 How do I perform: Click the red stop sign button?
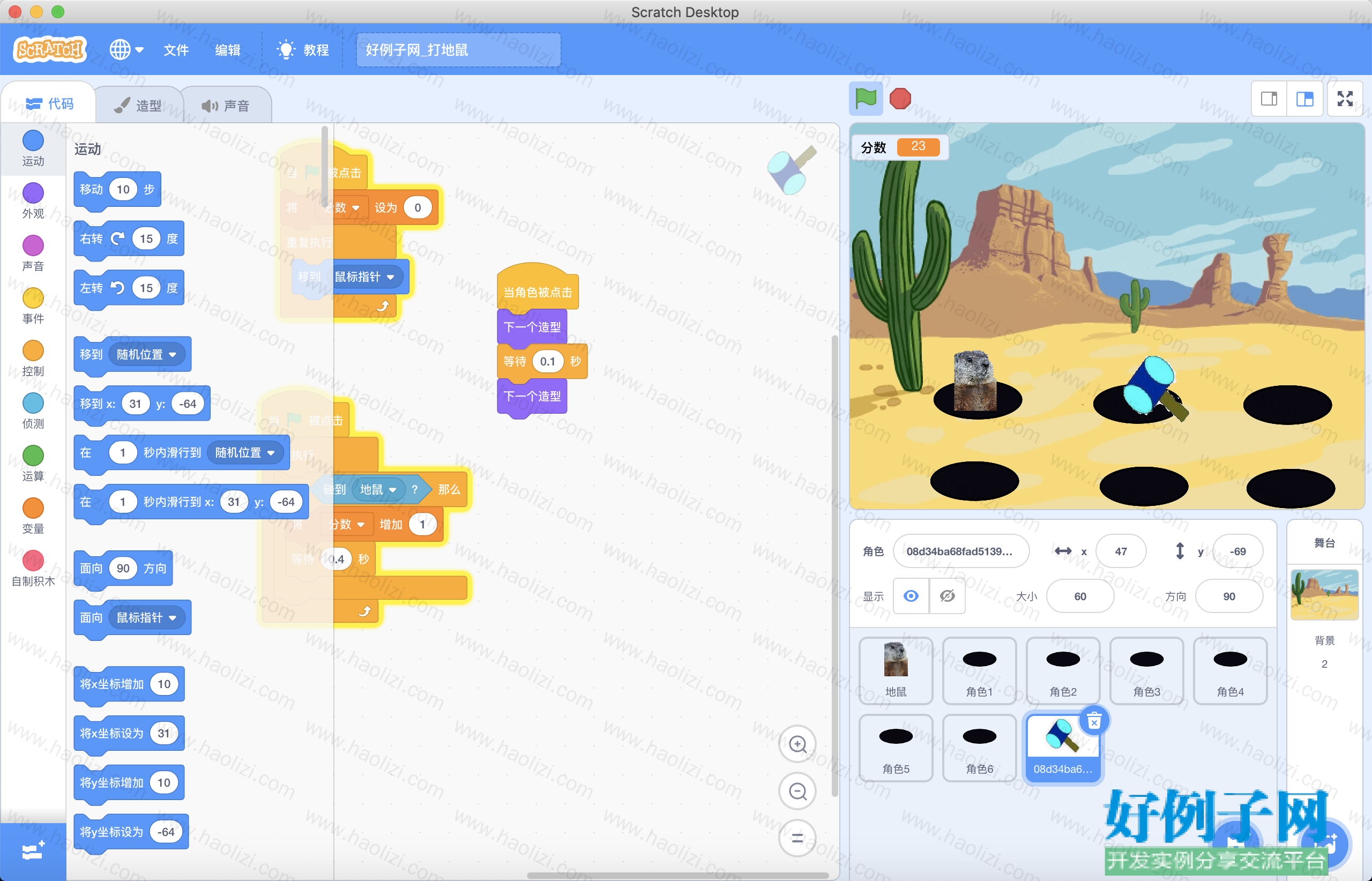tap(900, 99)
